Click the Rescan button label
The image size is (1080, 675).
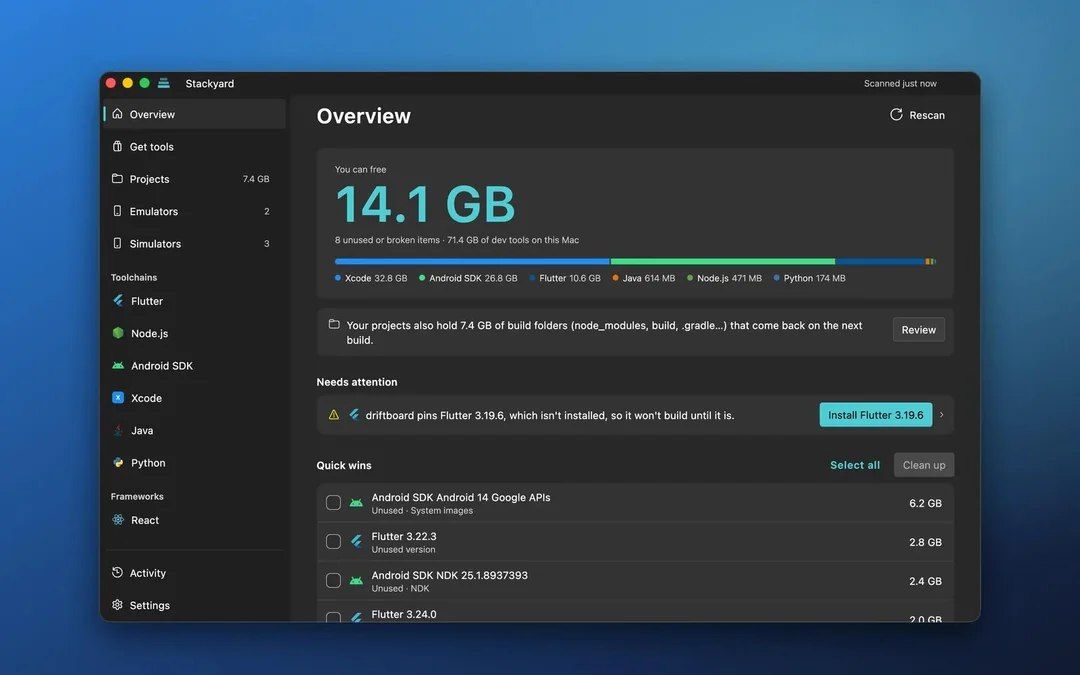click(926, 115)
